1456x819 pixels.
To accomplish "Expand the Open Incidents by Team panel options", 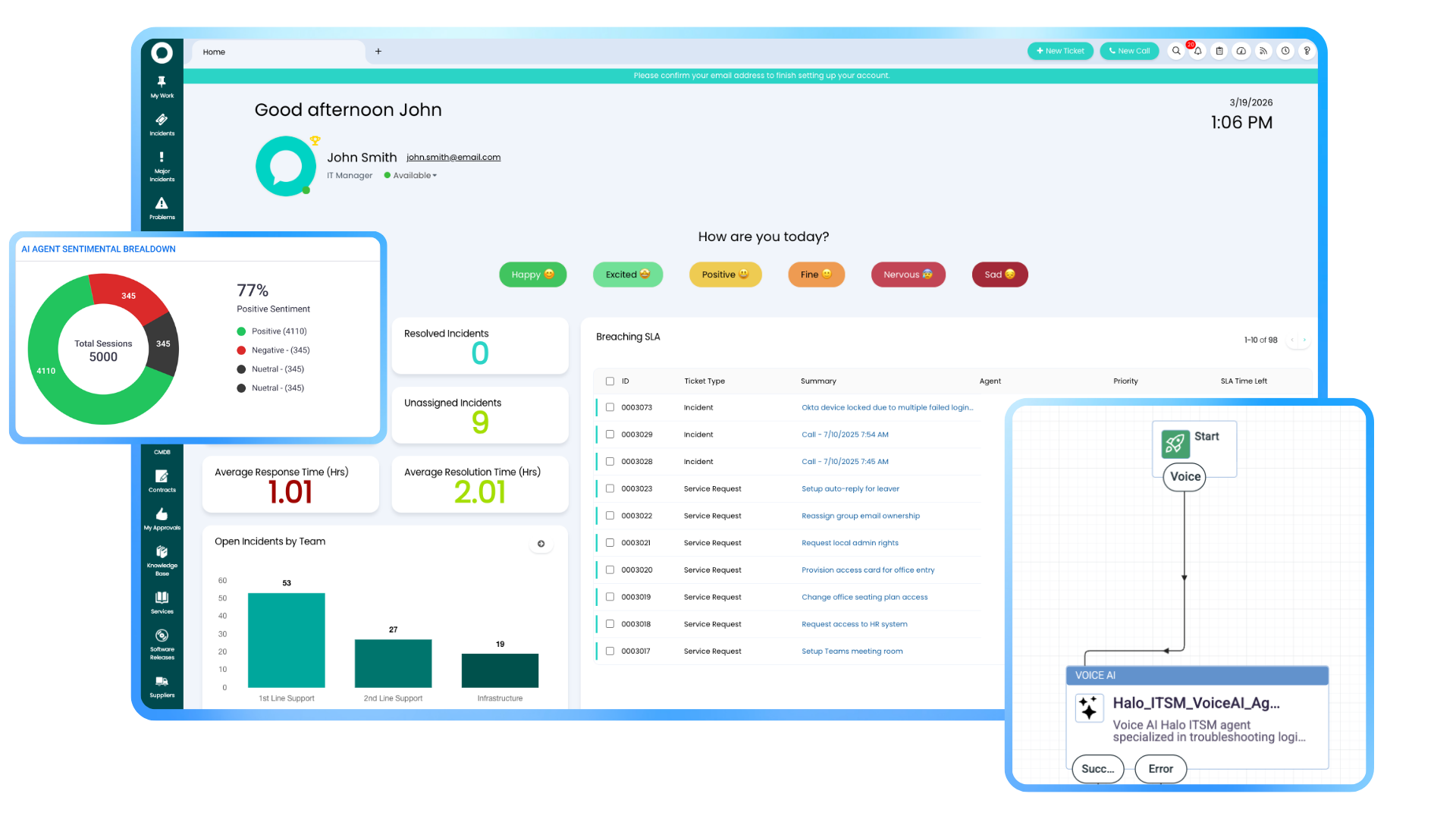I will [541, 543].
